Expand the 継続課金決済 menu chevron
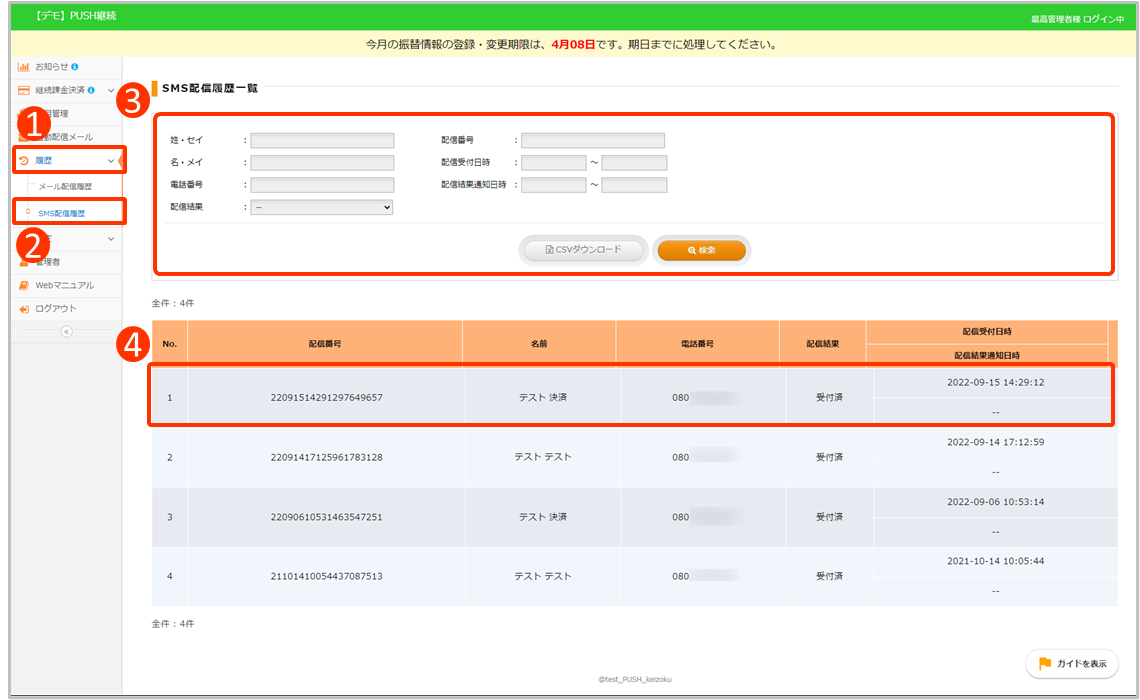Image resolution: width=1140 pixels, height=700 pixels. (111, 91)
